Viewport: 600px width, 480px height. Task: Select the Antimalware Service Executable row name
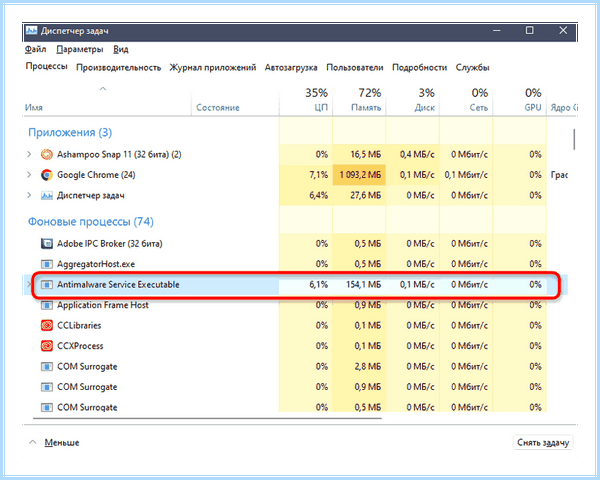[118, 285]
